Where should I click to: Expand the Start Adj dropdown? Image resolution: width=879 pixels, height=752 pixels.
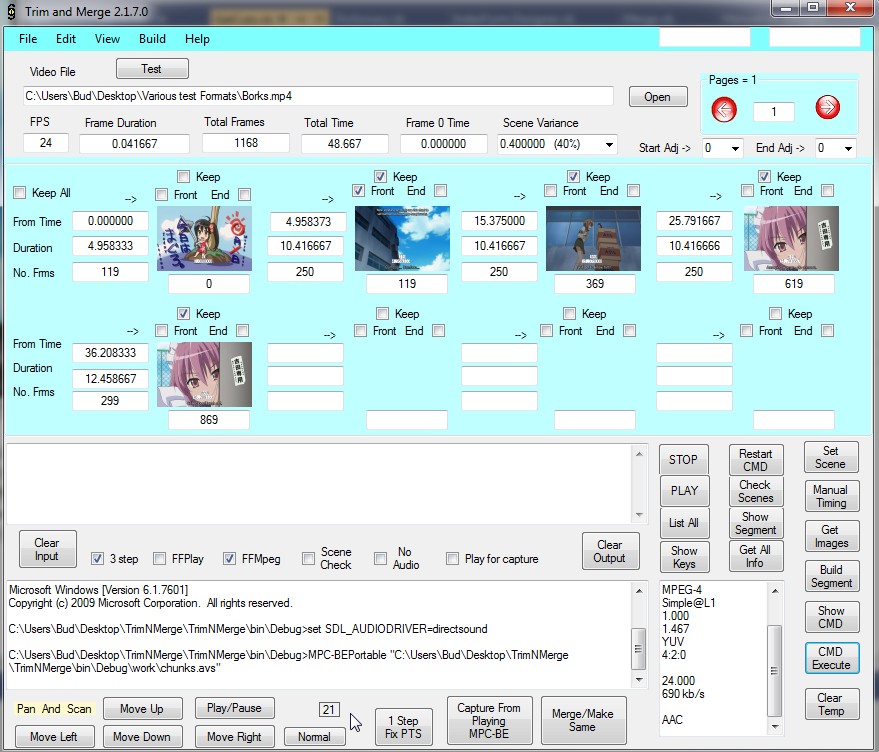(x=734, y=149)
